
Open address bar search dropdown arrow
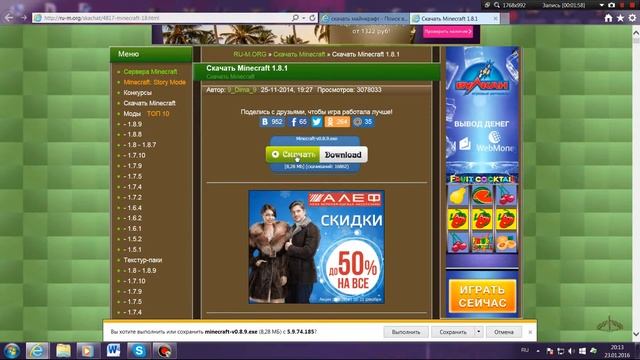(x=303, y=18)
